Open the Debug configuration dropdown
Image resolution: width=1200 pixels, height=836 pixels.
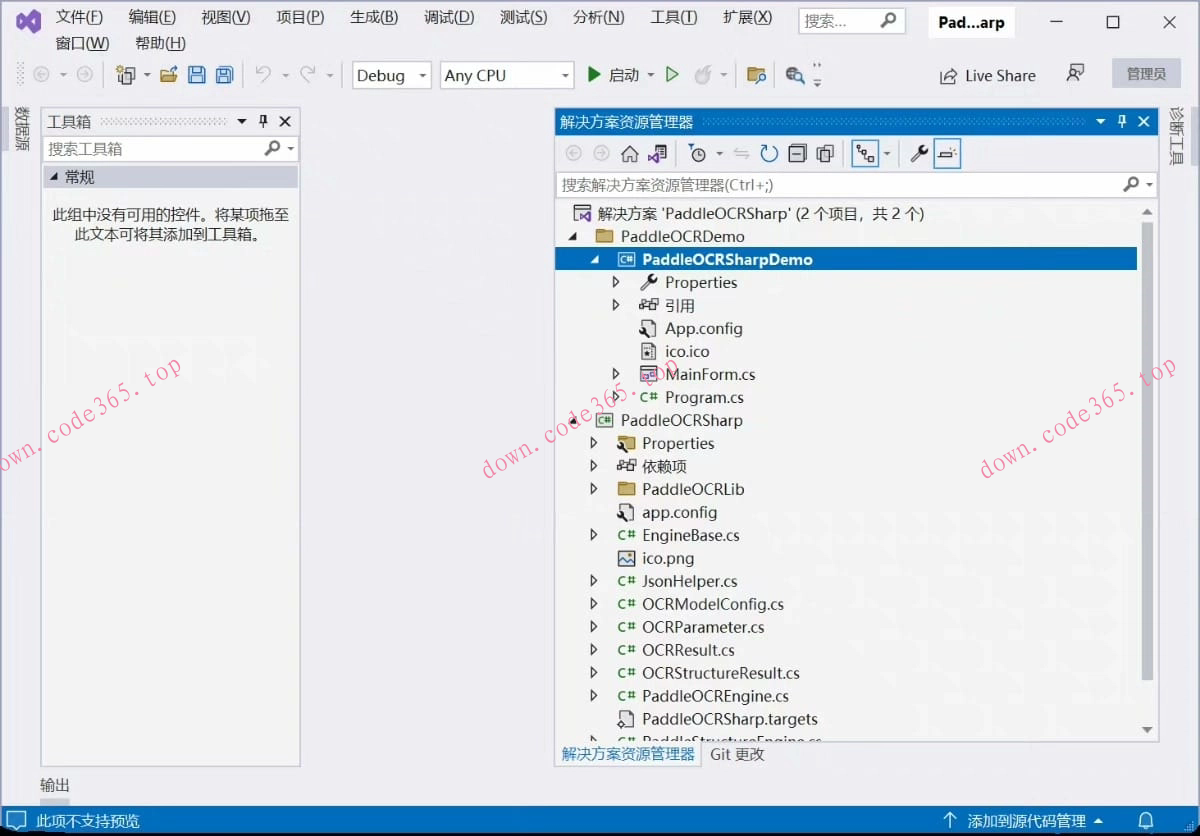click(x=392, y=76)
